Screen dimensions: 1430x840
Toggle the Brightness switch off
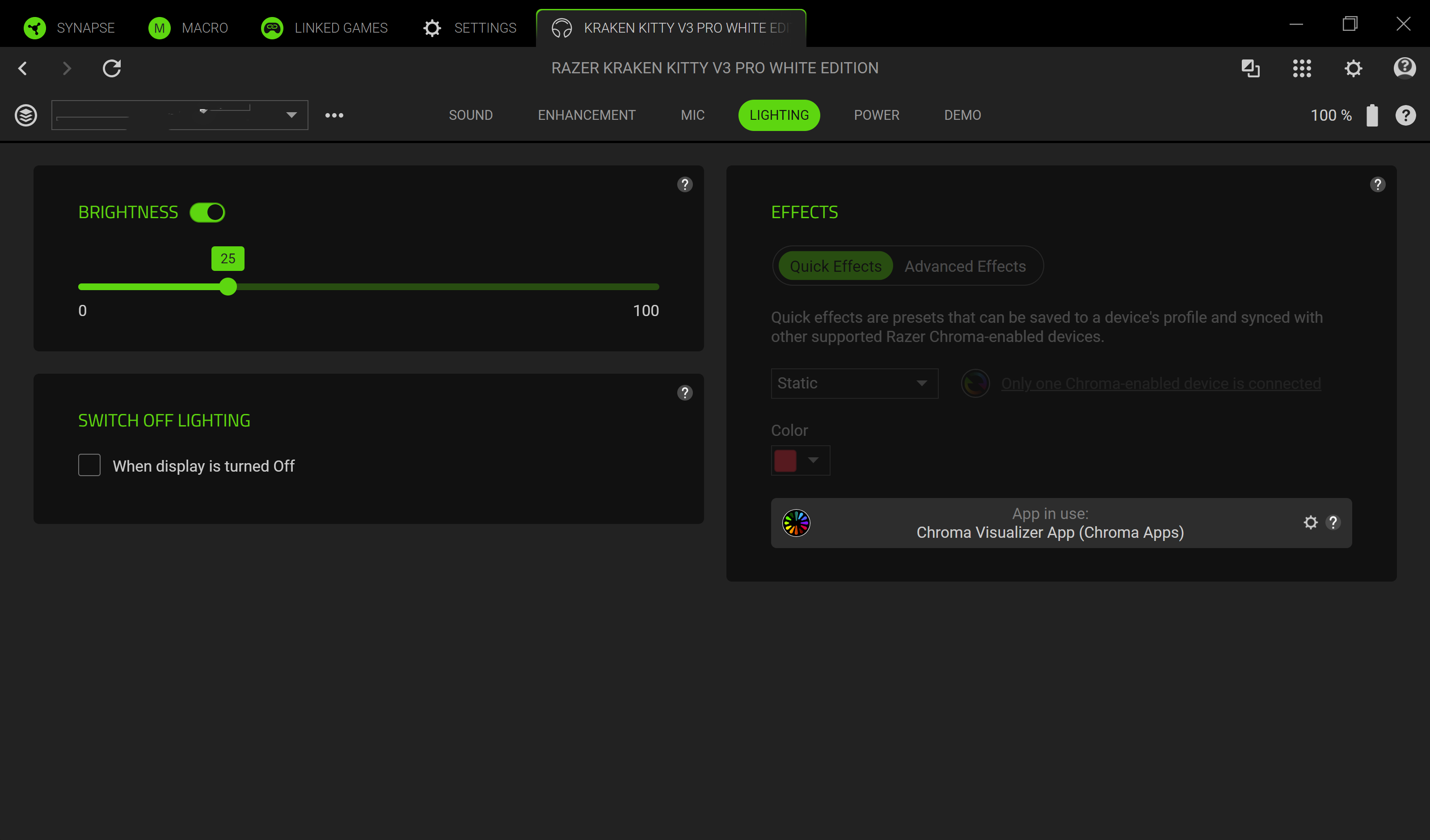tap(207, 212)
